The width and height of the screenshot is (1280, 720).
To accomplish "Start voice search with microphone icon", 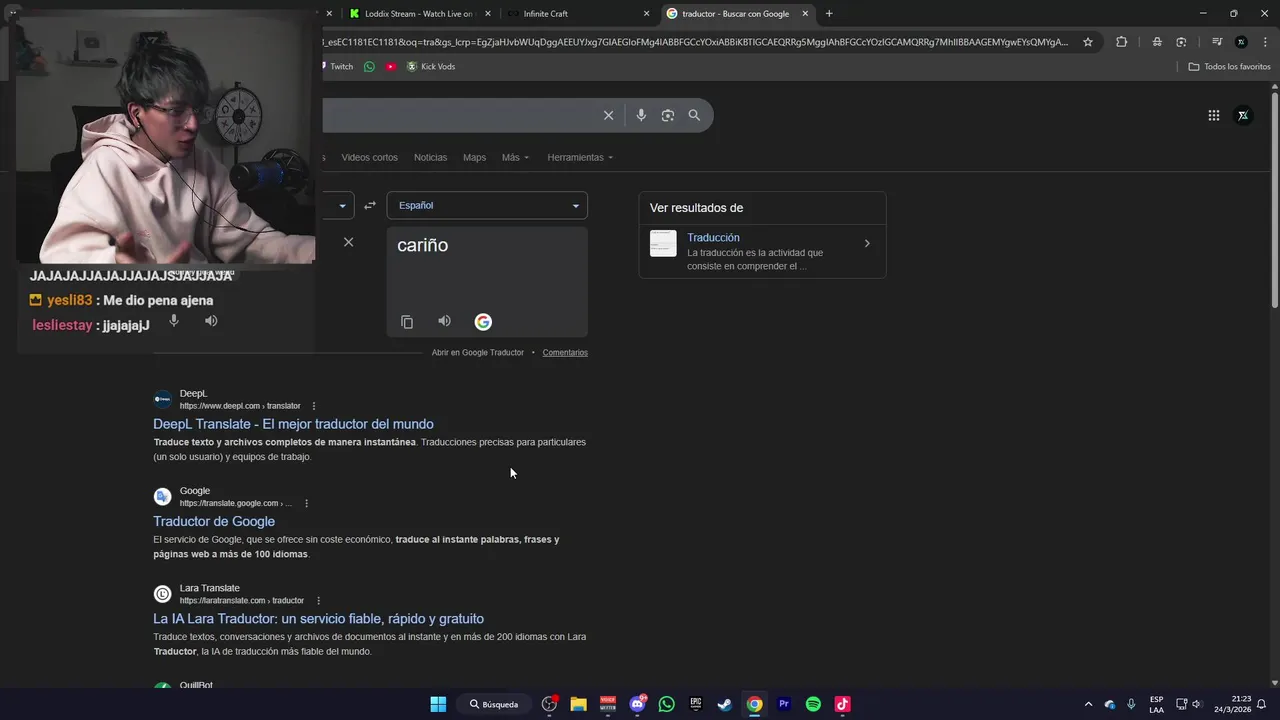I will (641, 115).
